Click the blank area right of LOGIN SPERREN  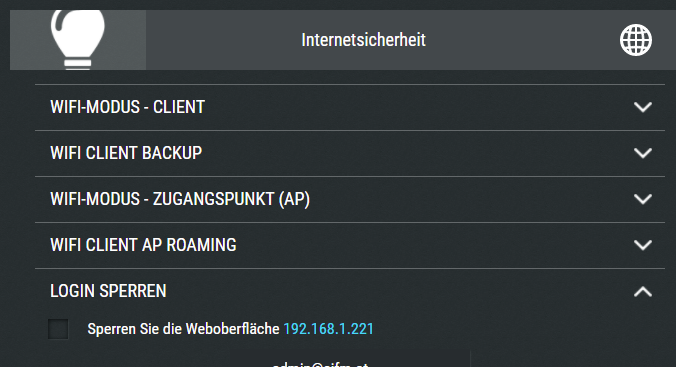point(397,291)
